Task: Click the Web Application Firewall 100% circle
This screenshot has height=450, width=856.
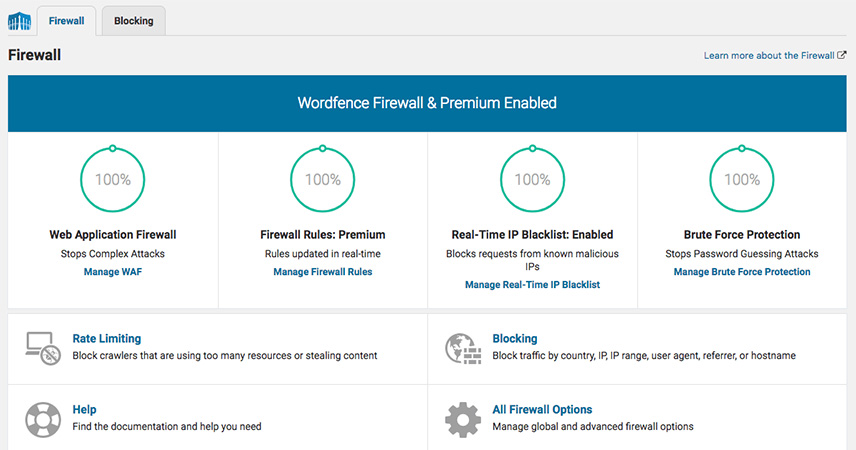Action: coord(112,180)
